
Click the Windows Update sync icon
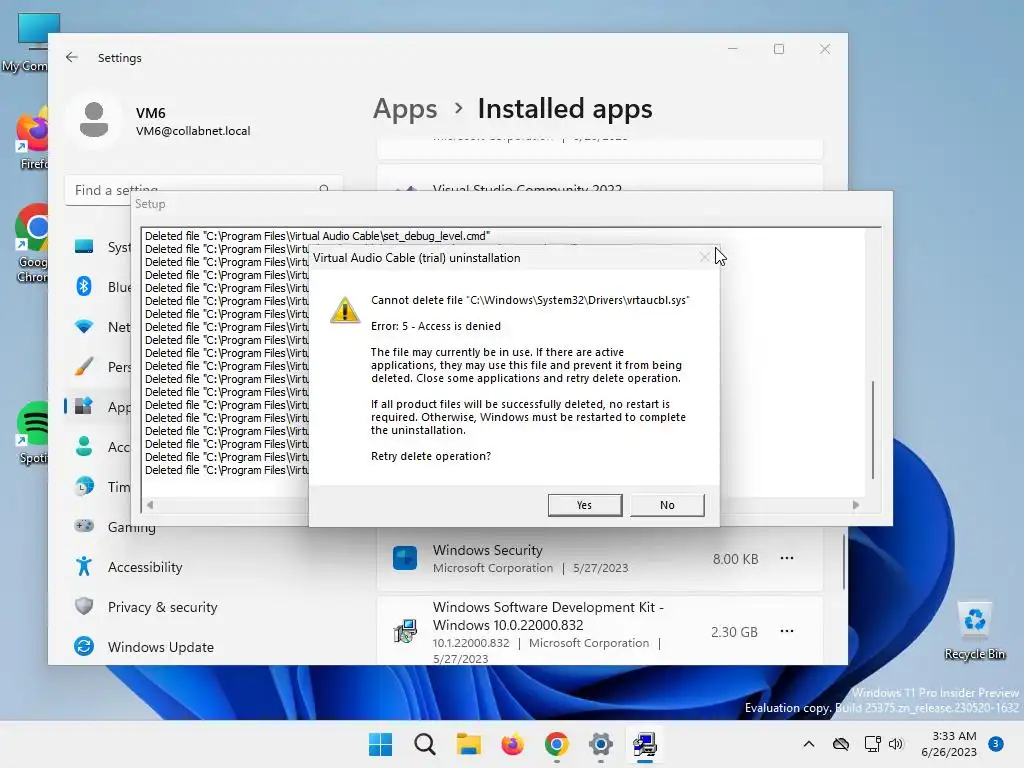pos(84,646)
